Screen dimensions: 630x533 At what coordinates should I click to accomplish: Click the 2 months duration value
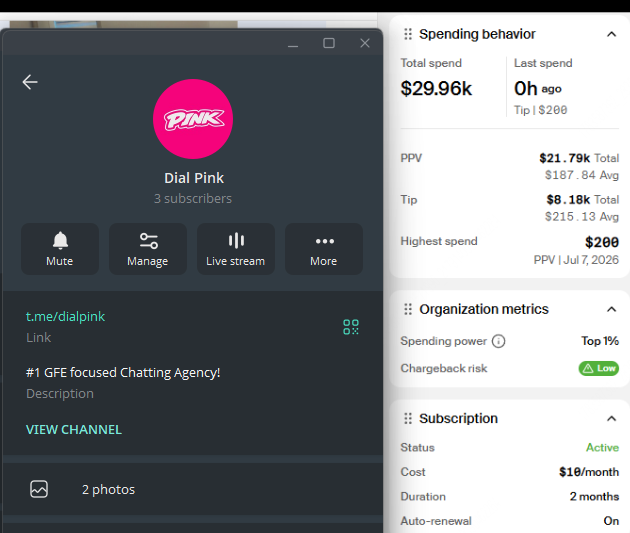[x=594, y=496]
